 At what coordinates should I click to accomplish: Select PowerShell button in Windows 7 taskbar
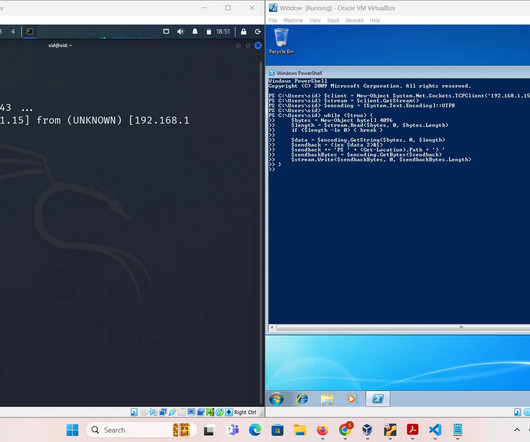(378, 399)
